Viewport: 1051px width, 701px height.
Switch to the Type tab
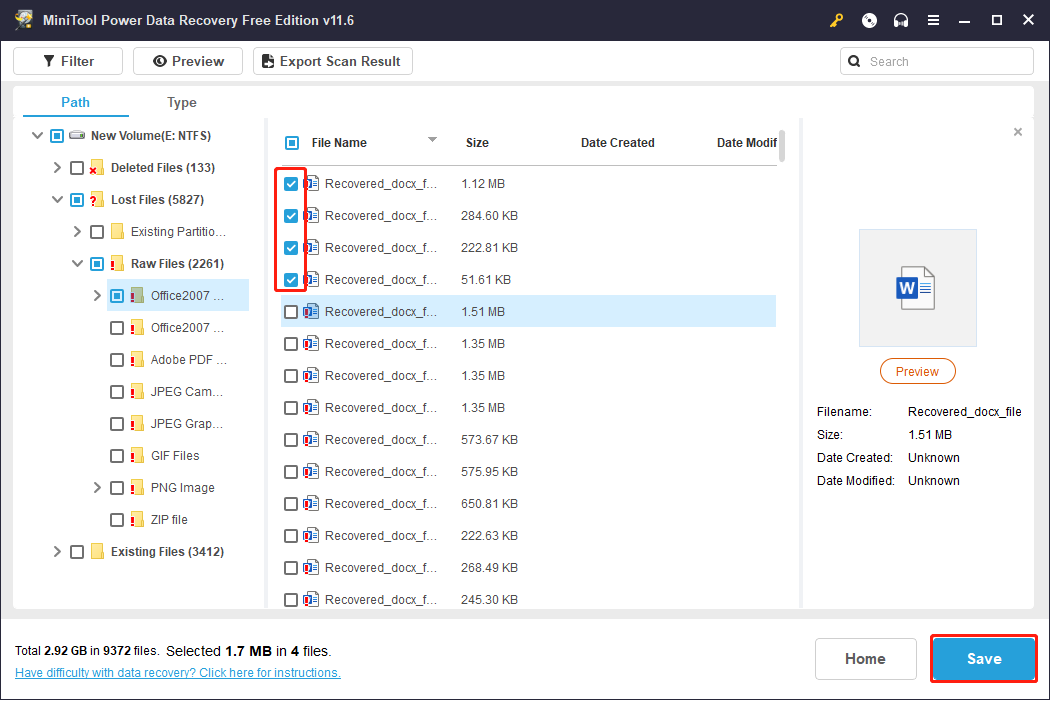pos(182,102)
